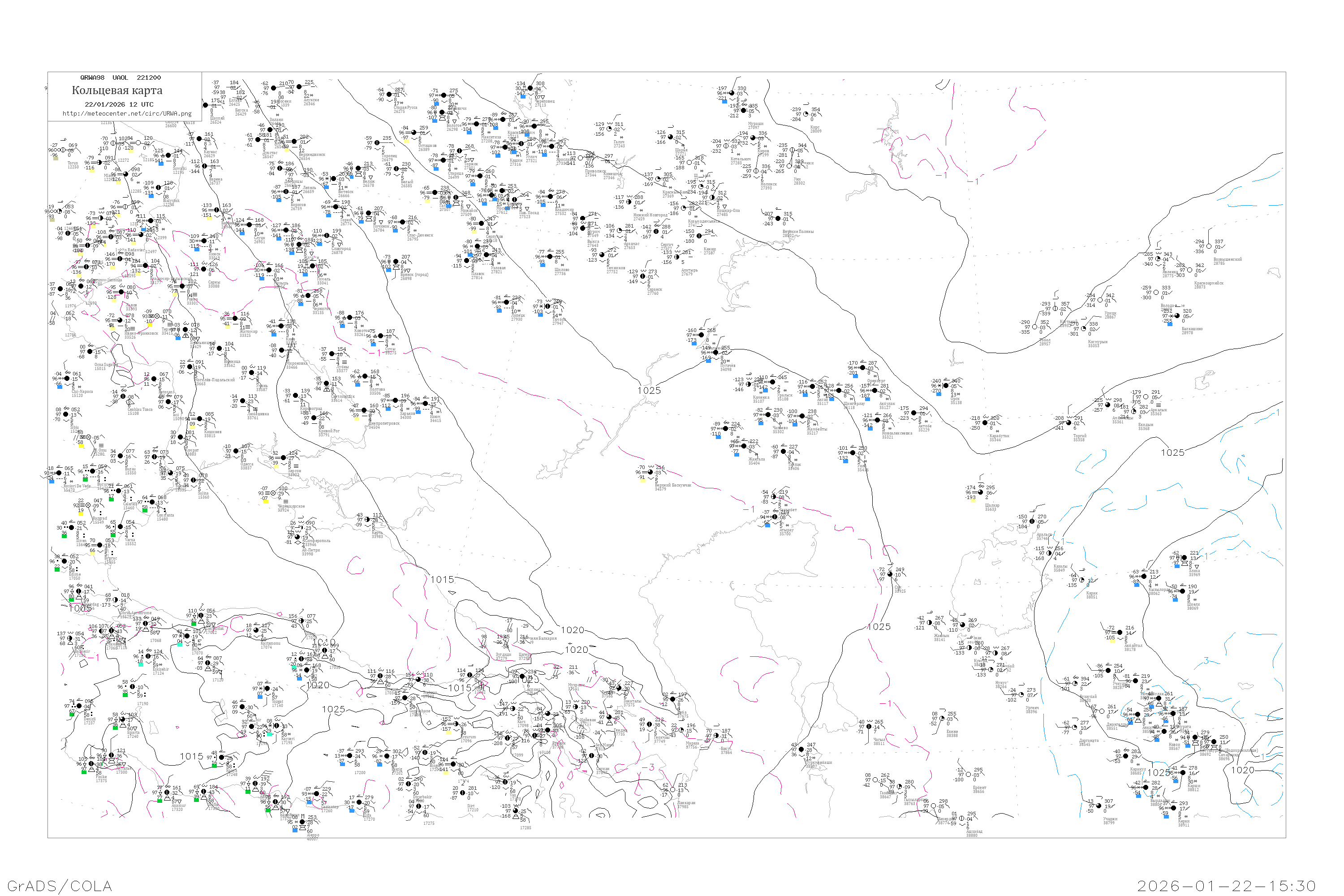Click the Актобе station plot circle

pyautogui.click(x=914, y=414)
